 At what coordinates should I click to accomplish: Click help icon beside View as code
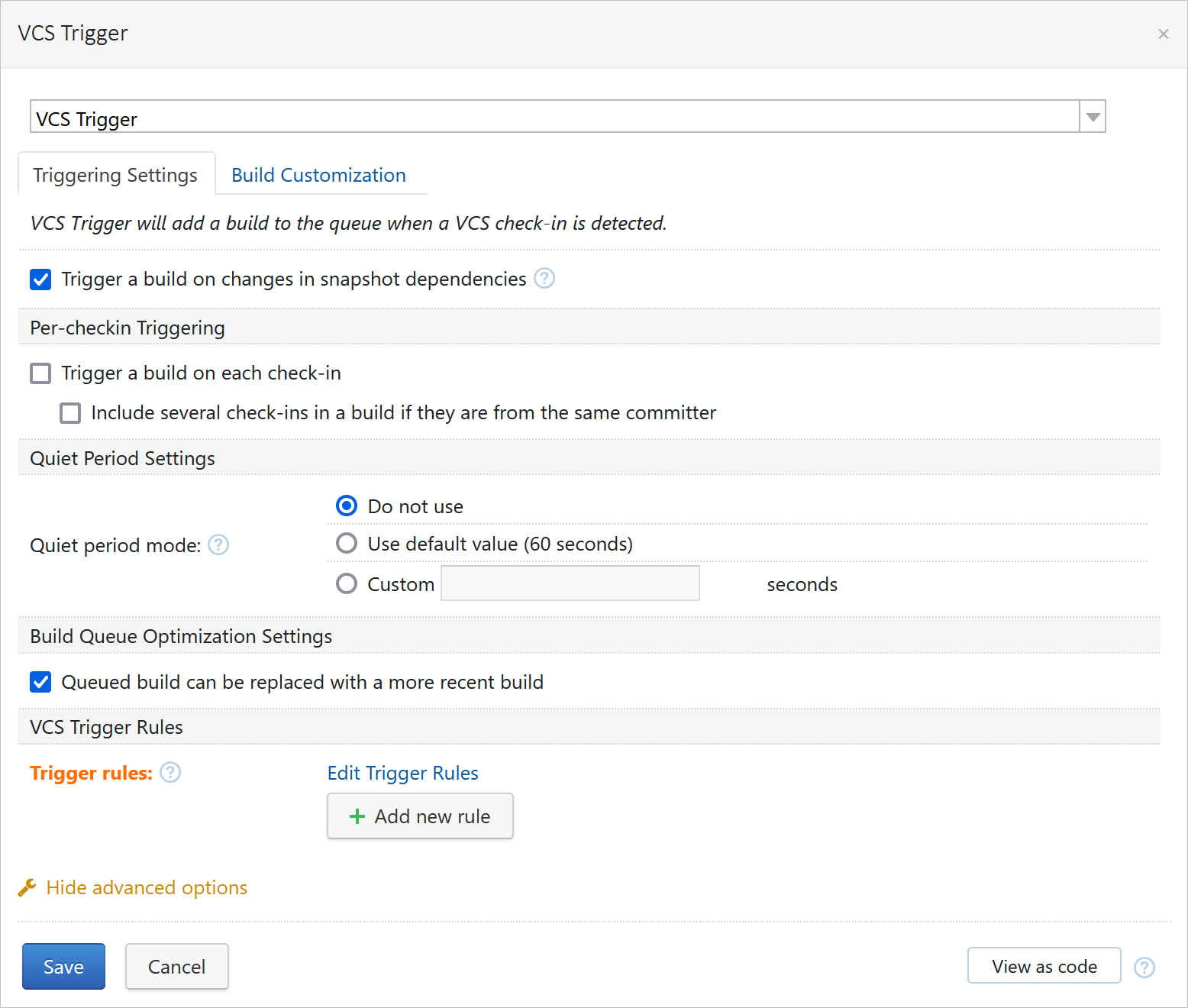click(1144, 968)
